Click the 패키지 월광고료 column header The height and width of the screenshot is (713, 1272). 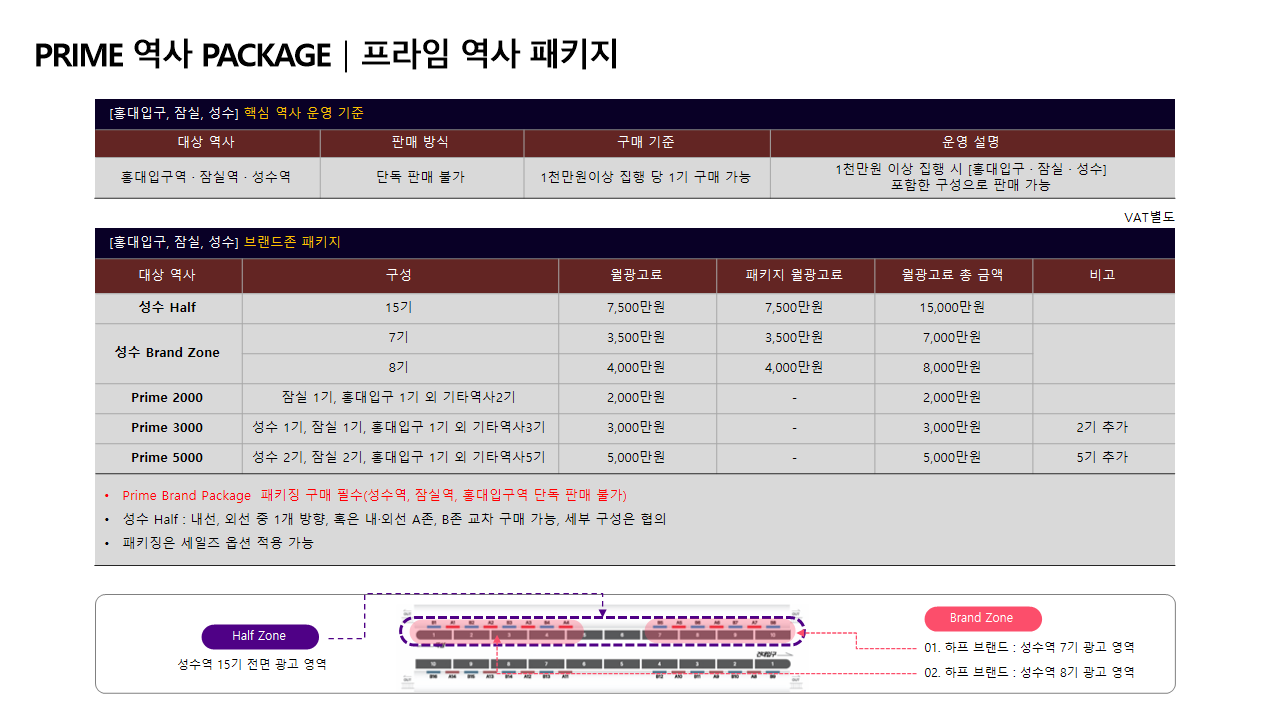coord(794,275)
